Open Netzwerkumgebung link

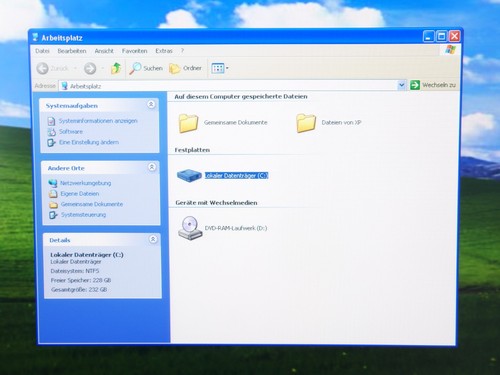tap(85, 183)
